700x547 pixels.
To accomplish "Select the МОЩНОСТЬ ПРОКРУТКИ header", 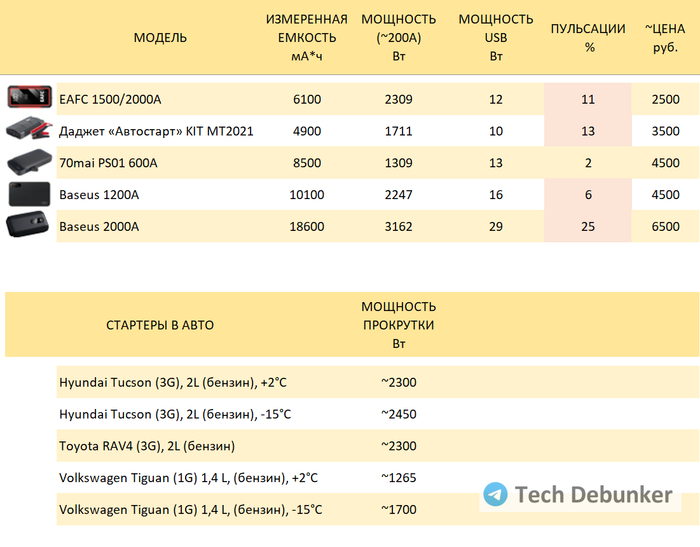I will click(x=398, y=325).
